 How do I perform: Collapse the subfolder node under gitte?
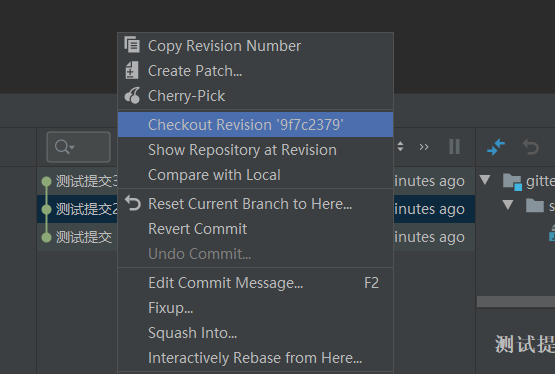(x=508, y=205)
